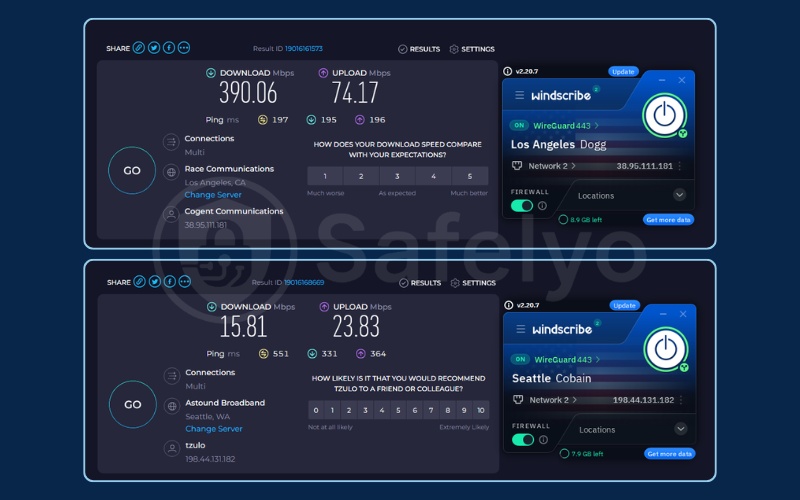Image resolution: width=800 pixels, height=500 pixels.
Task: Click version info icon beside v2.20.7, bottom window
Action: (x=509, y=305)
